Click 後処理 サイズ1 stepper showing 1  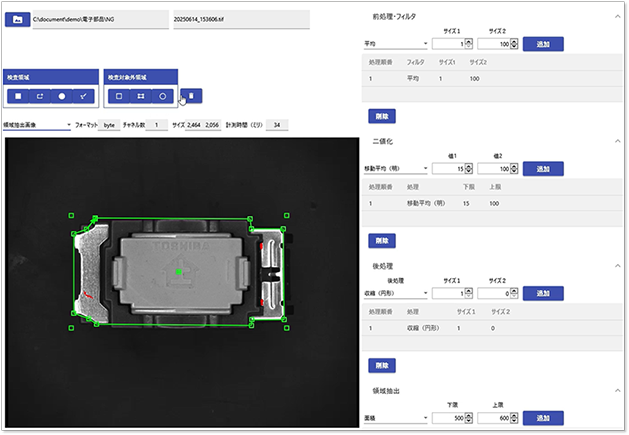[469, 293]
